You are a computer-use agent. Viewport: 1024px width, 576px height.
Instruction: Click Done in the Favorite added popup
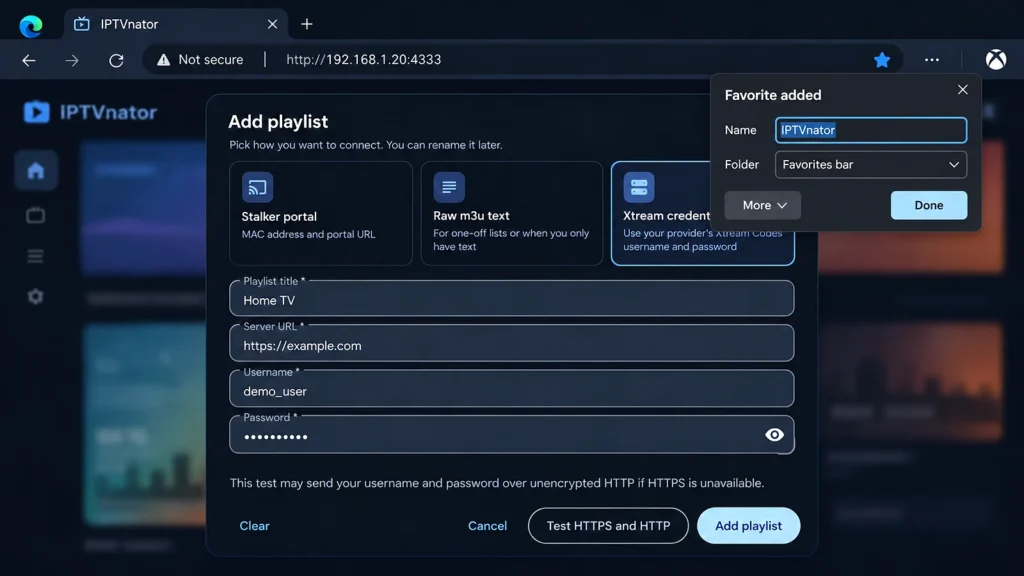[929, 205]
